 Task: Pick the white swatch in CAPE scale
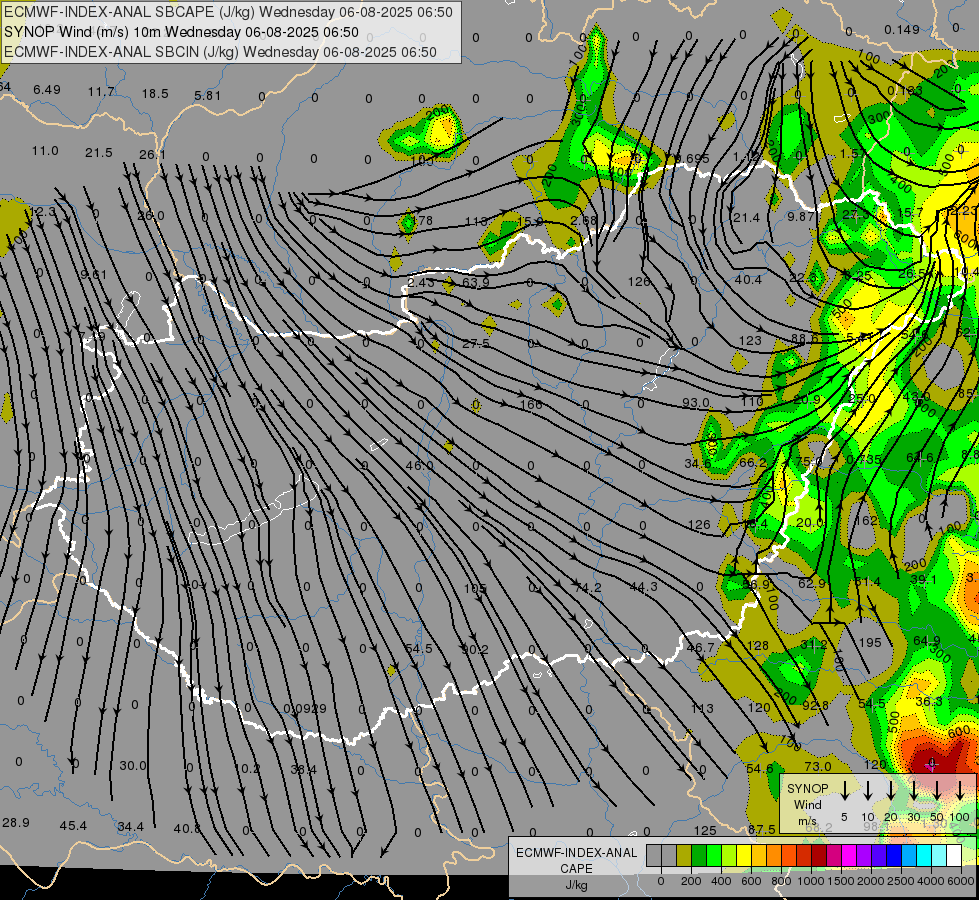click(953, 856)
